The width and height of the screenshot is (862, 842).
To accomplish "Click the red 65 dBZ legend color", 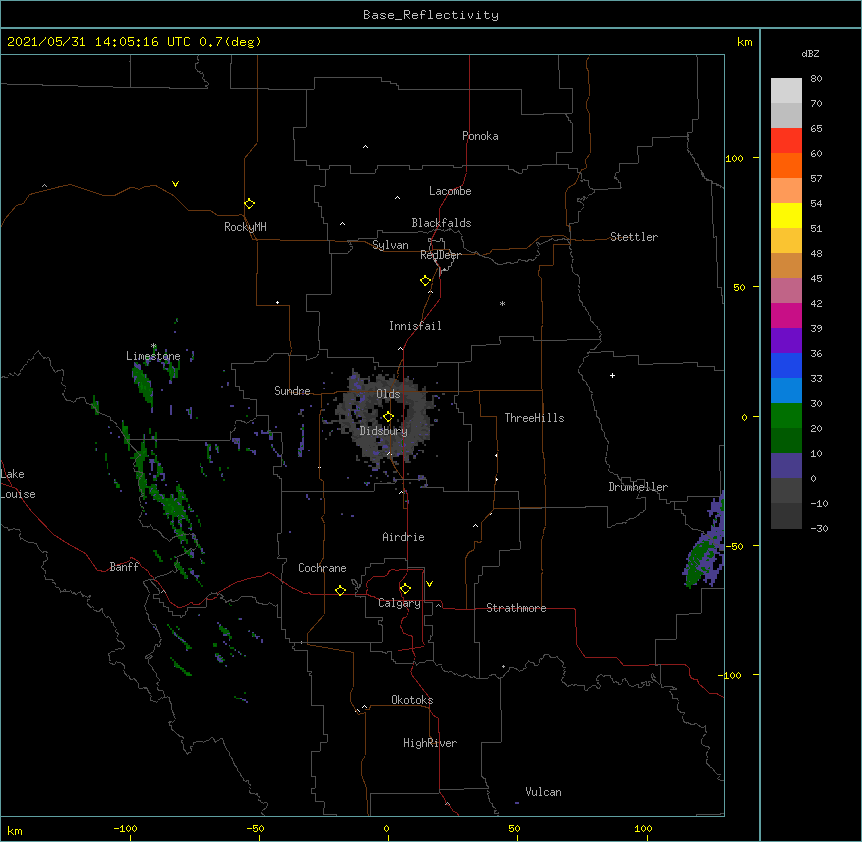I will pyautogui.click(x=786, y=141).
